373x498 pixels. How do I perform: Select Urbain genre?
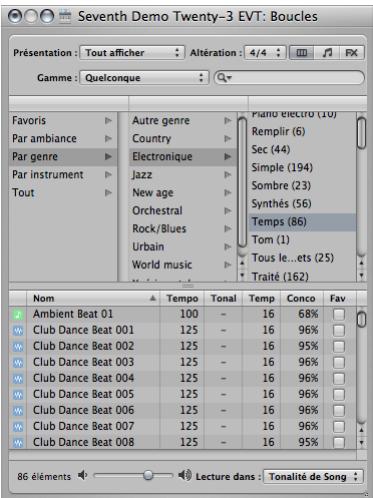[x=183, y=246]
